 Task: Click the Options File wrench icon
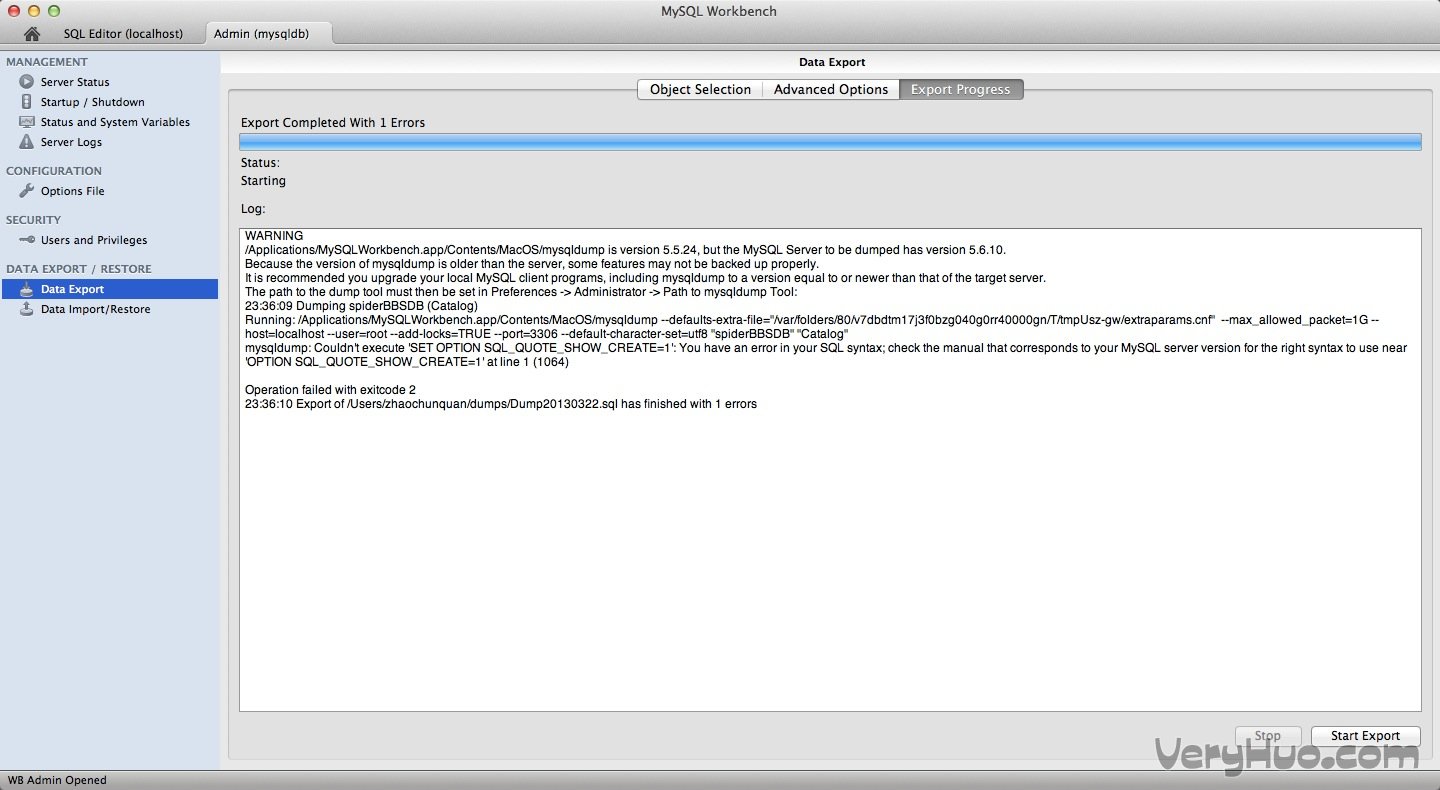[x=27, y=191]
